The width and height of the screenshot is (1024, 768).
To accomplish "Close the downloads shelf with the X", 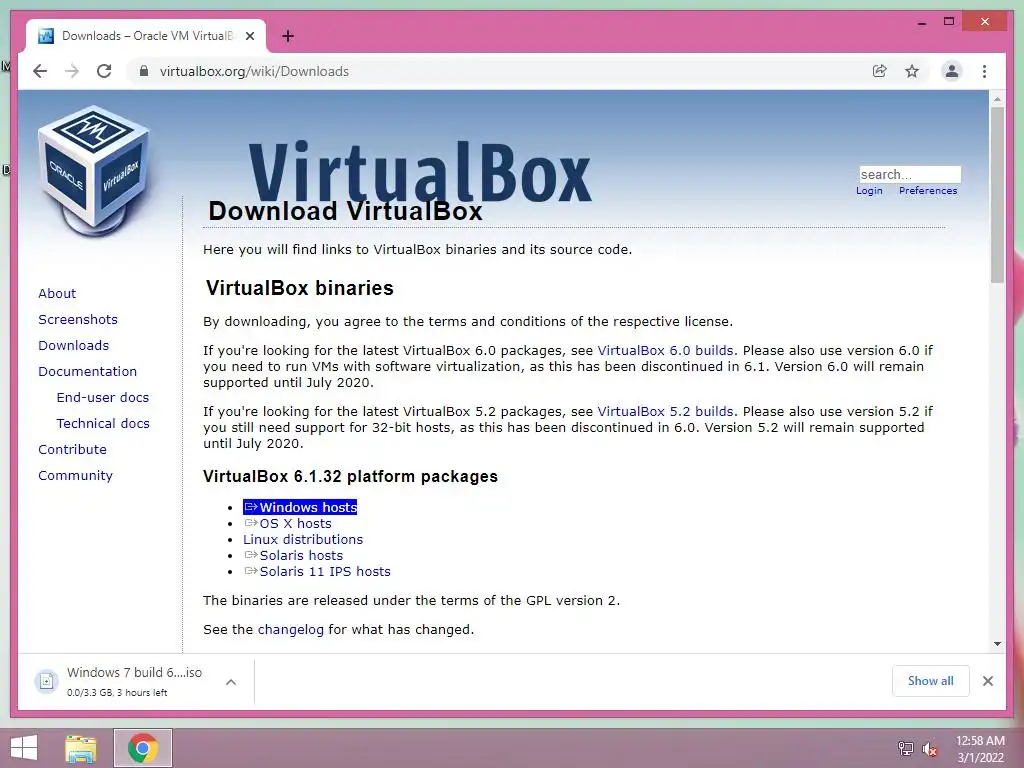I will [987, 681].
